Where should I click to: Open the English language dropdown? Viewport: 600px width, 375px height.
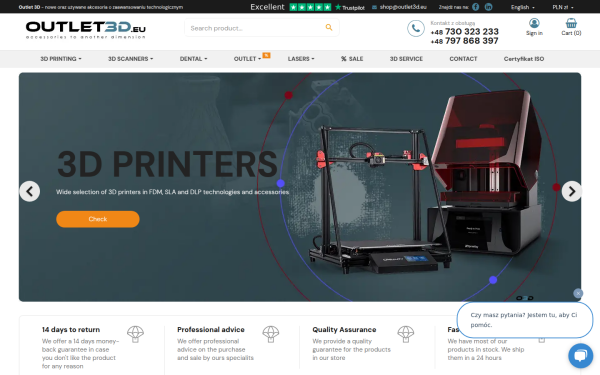523,7
